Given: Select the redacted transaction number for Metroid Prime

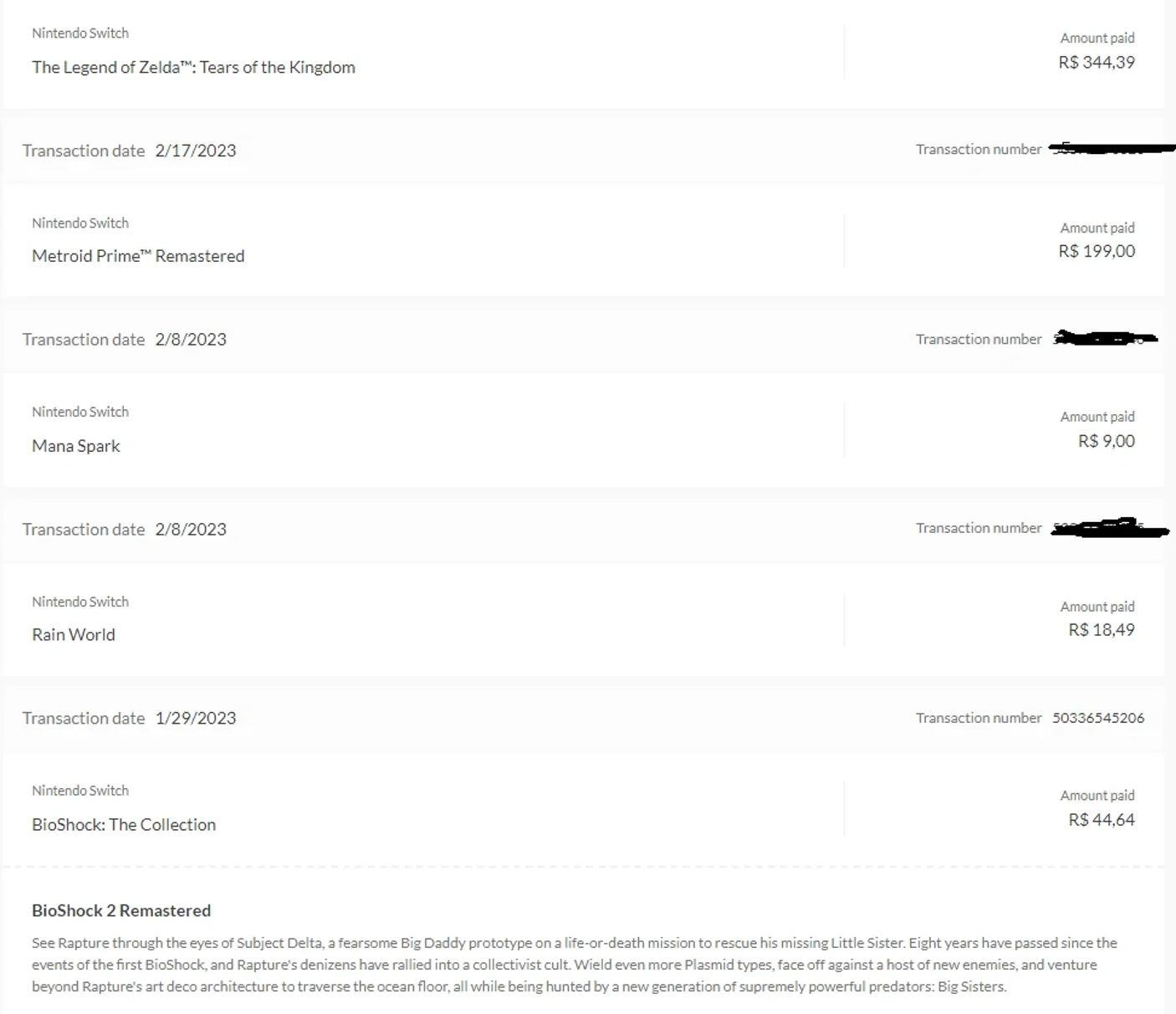Looking at the screenshot, I should click(x=1112, y=149).
